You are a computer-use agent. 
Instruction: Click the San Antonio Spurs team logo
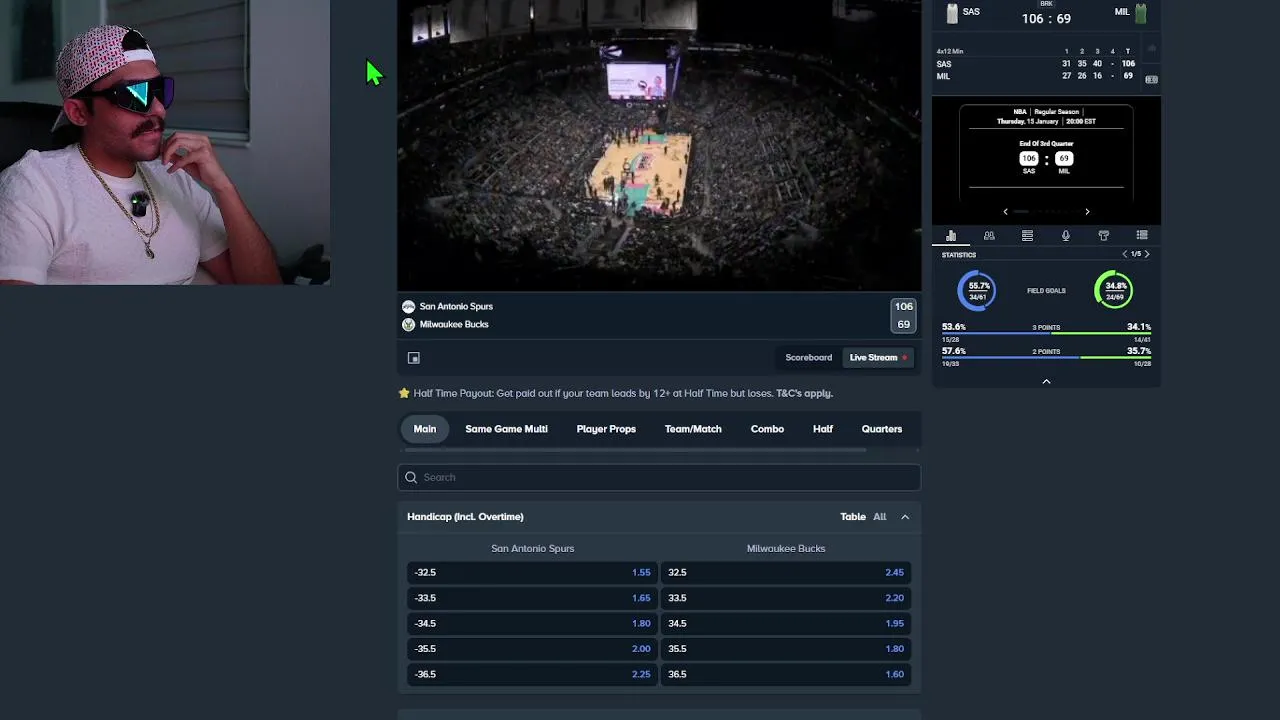(408, 307)
